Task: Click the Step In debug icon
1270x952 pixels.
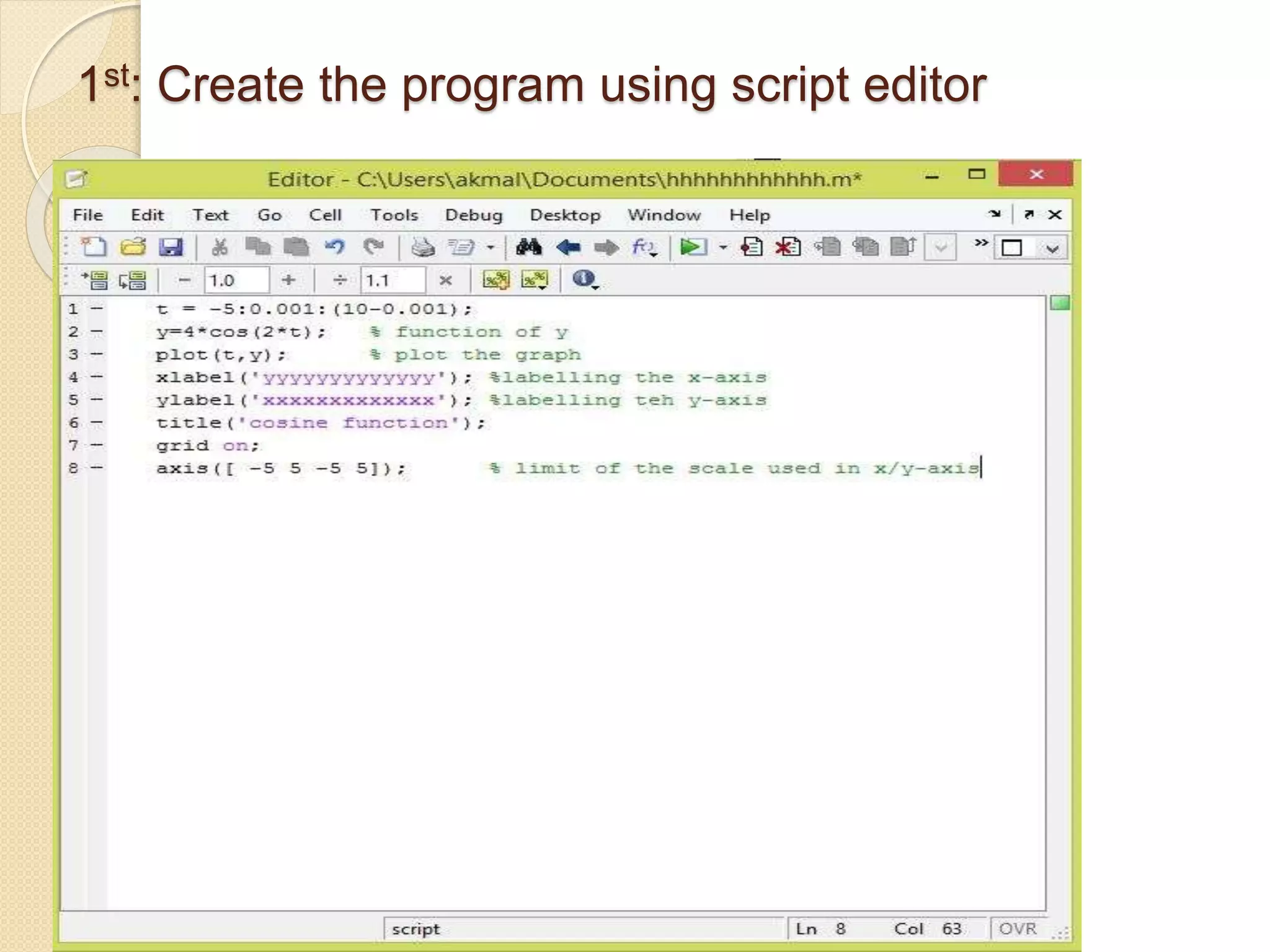Action: (866, 247)
